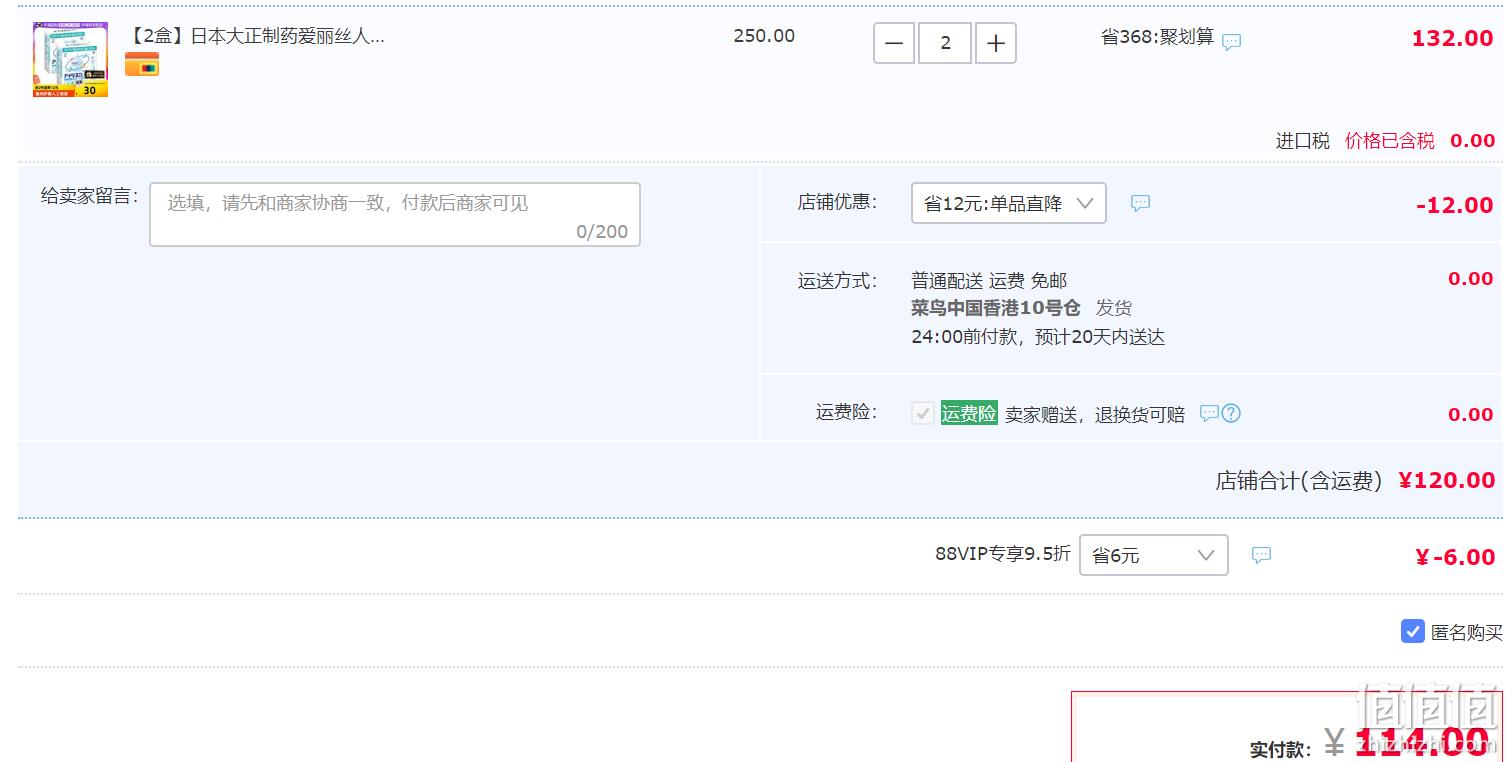Click the 菜鸟中国香港10号仓 warehouse text
Viewport: 1506px width, 762px height.
pos(996,308)
